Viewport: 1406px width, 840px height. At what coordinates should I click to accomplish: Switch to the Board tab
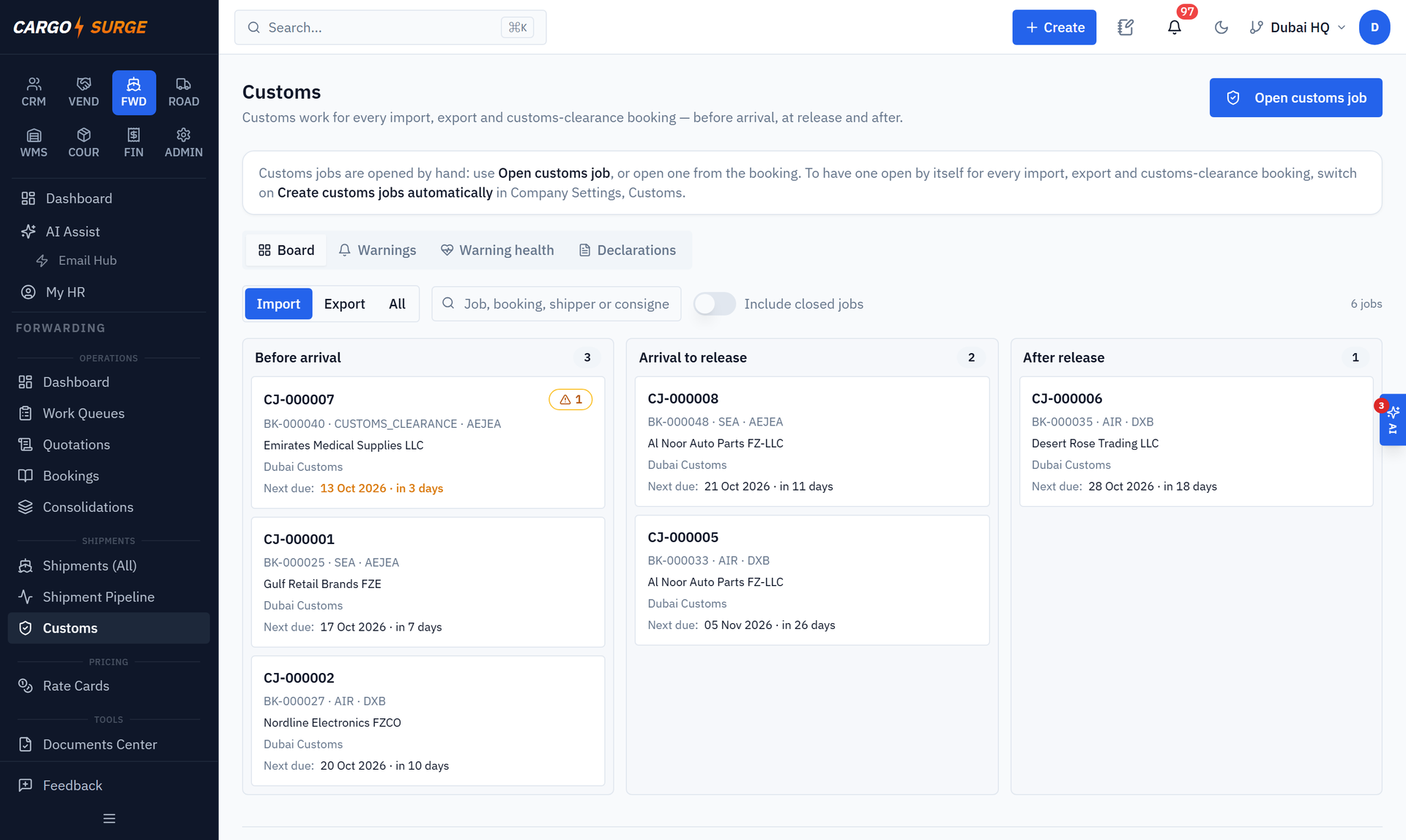point(286,250)
